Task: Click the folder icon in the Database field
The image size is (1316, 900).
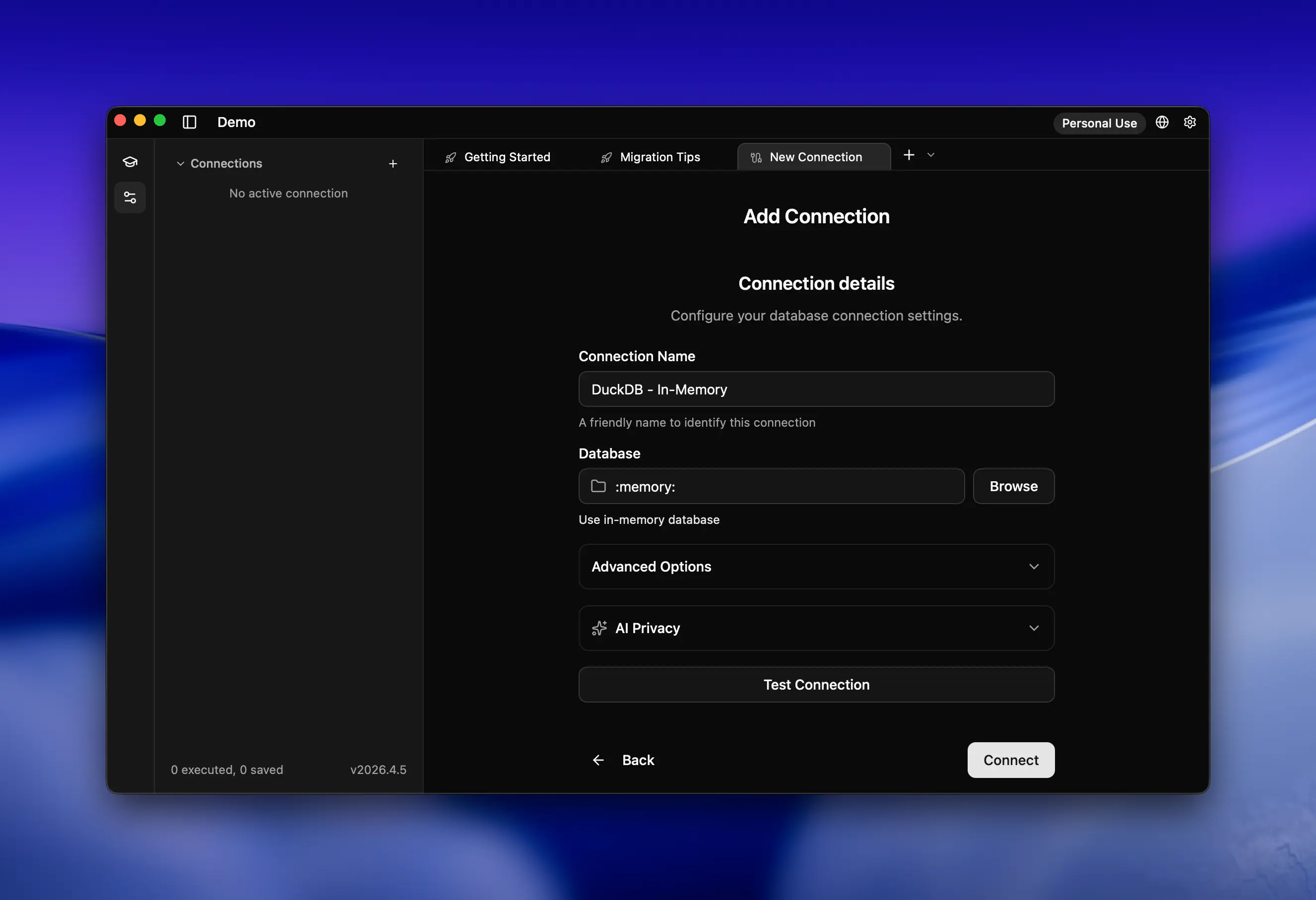Action: click(598, 486)
